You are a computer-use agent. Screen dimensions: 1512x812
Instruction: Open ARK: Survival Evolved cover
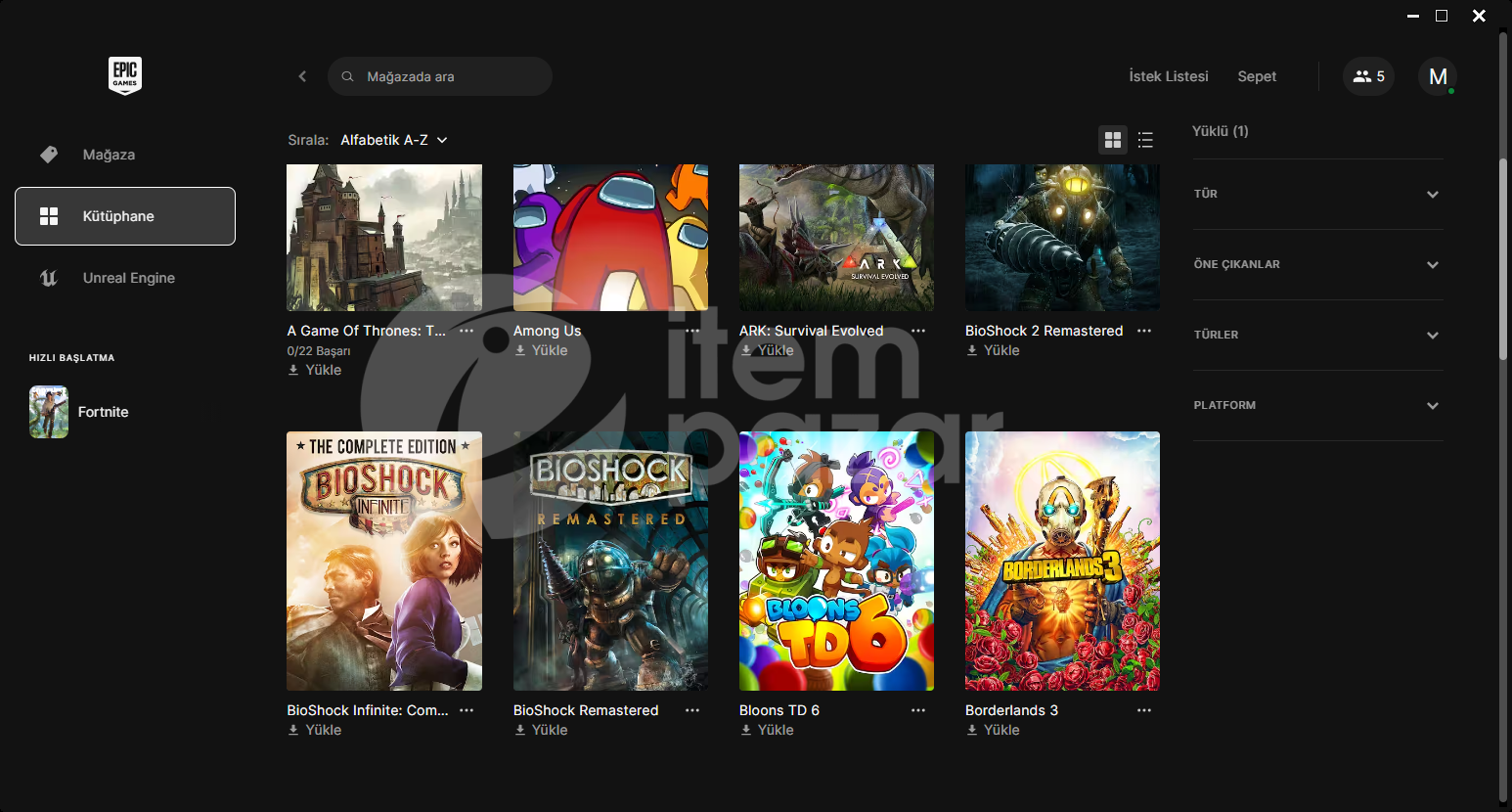[x=836, y=238]
